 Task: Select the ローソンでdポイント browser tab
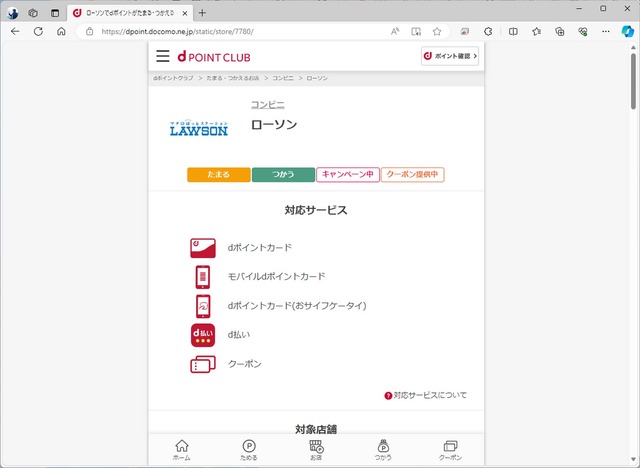(x=130, y=13)
